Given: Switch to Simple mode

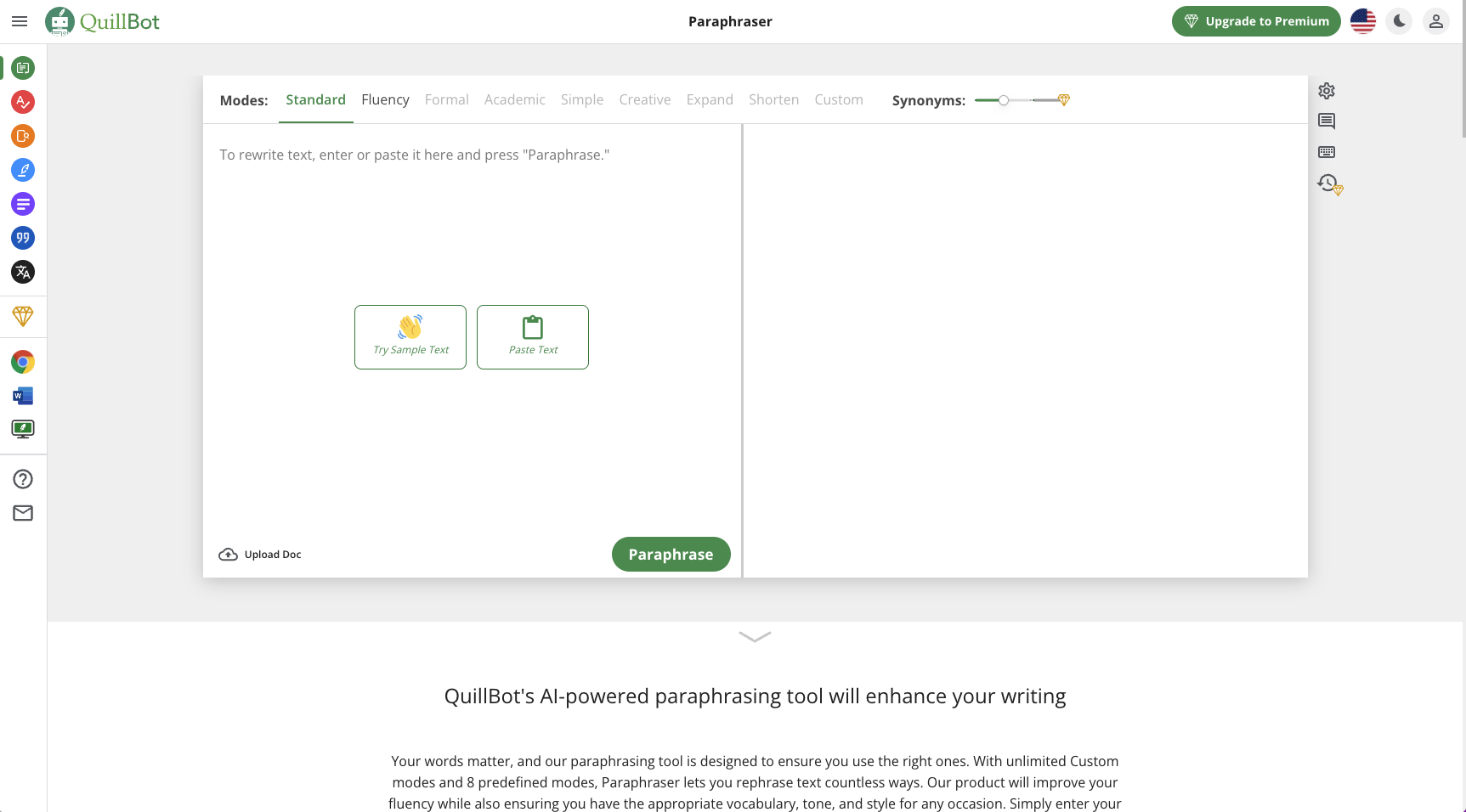Looking at the screenshot, I should click(582, 100).
